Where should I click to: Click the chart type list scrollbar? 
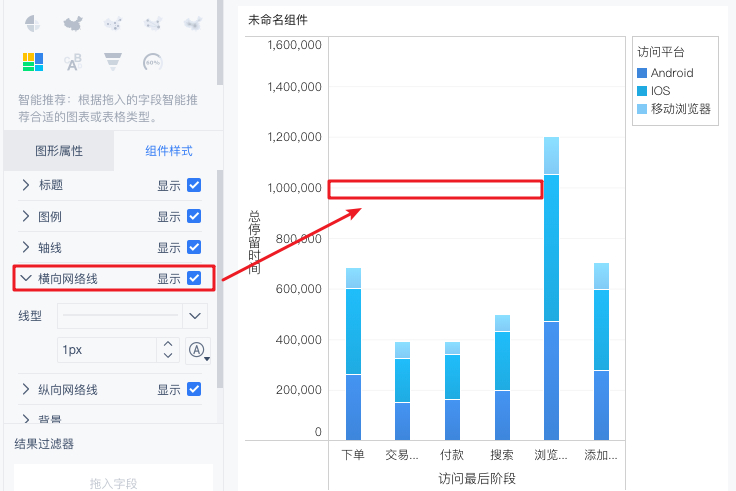tap(220, 42)
